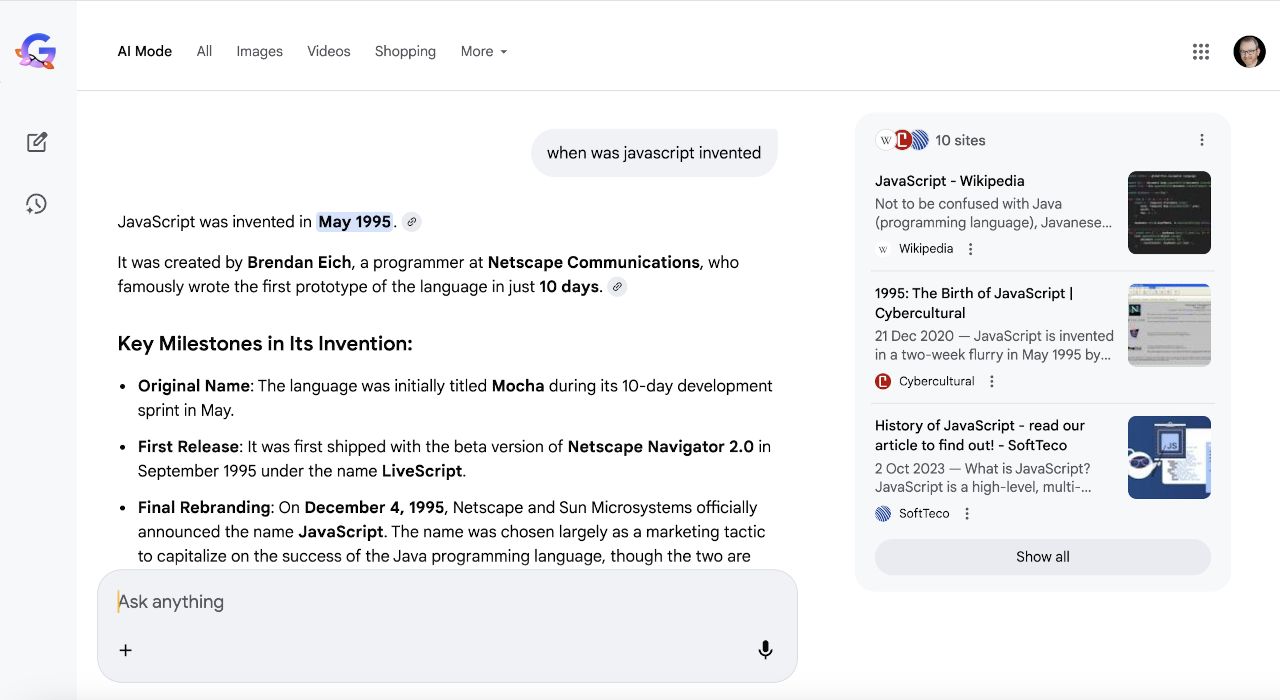Screen dimensions: 1280x700
Task: Open the Wikipedia source options dots
Action: [x=970, y=249]
